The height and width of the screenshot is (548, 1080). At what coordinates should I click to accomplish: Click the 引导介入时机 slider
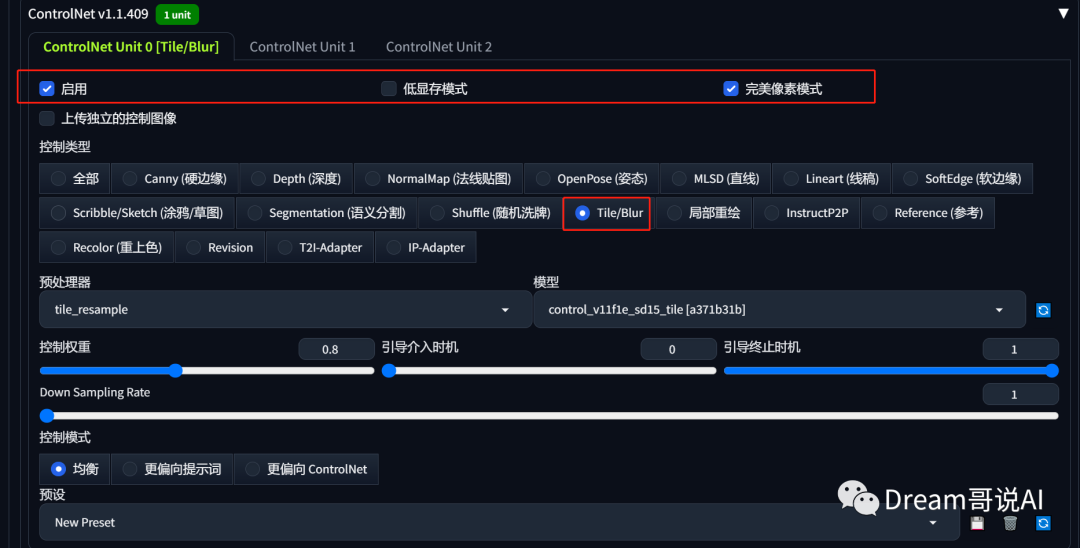click(549, 371)
